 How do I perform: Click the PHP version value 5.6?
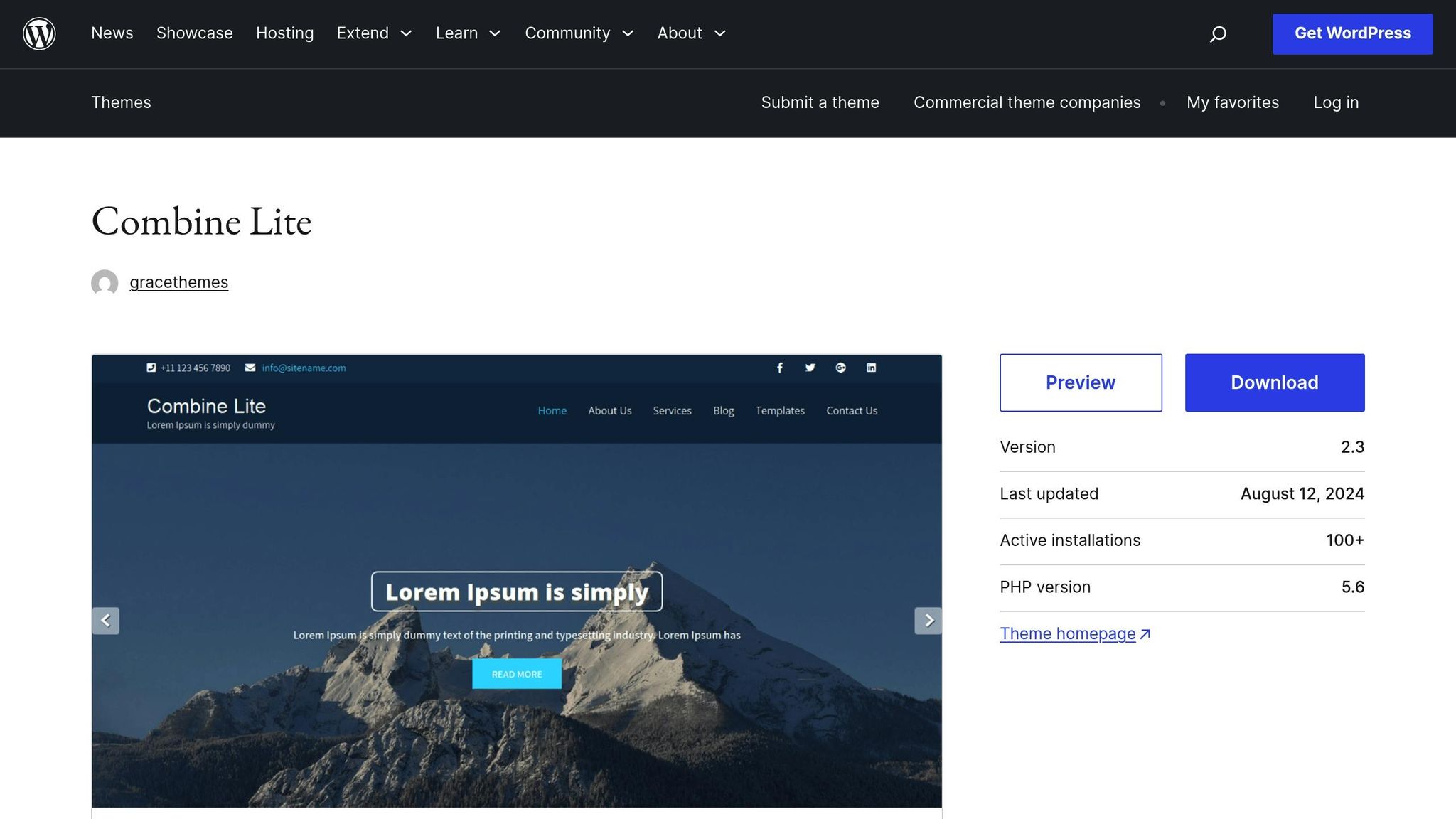click(x=1352, y=587)
